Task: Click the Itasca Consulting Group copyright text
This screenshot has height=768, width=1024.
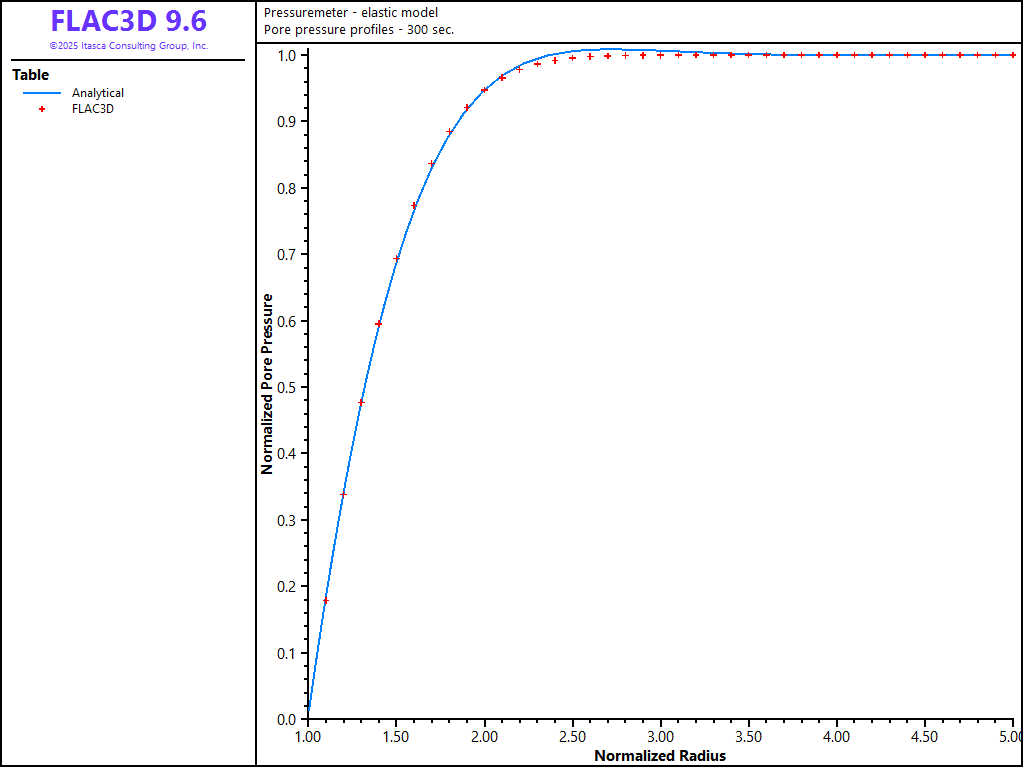Action: point(128,46)
